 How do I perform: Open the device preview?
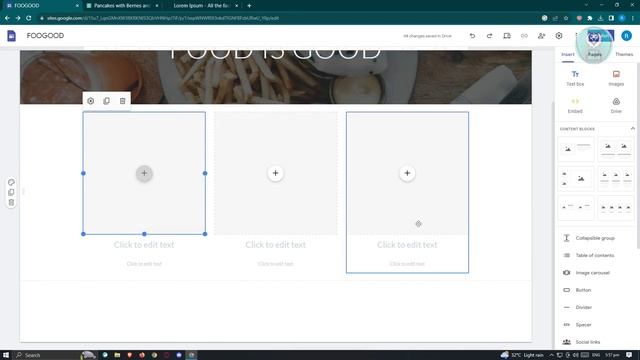click(507, 36)
